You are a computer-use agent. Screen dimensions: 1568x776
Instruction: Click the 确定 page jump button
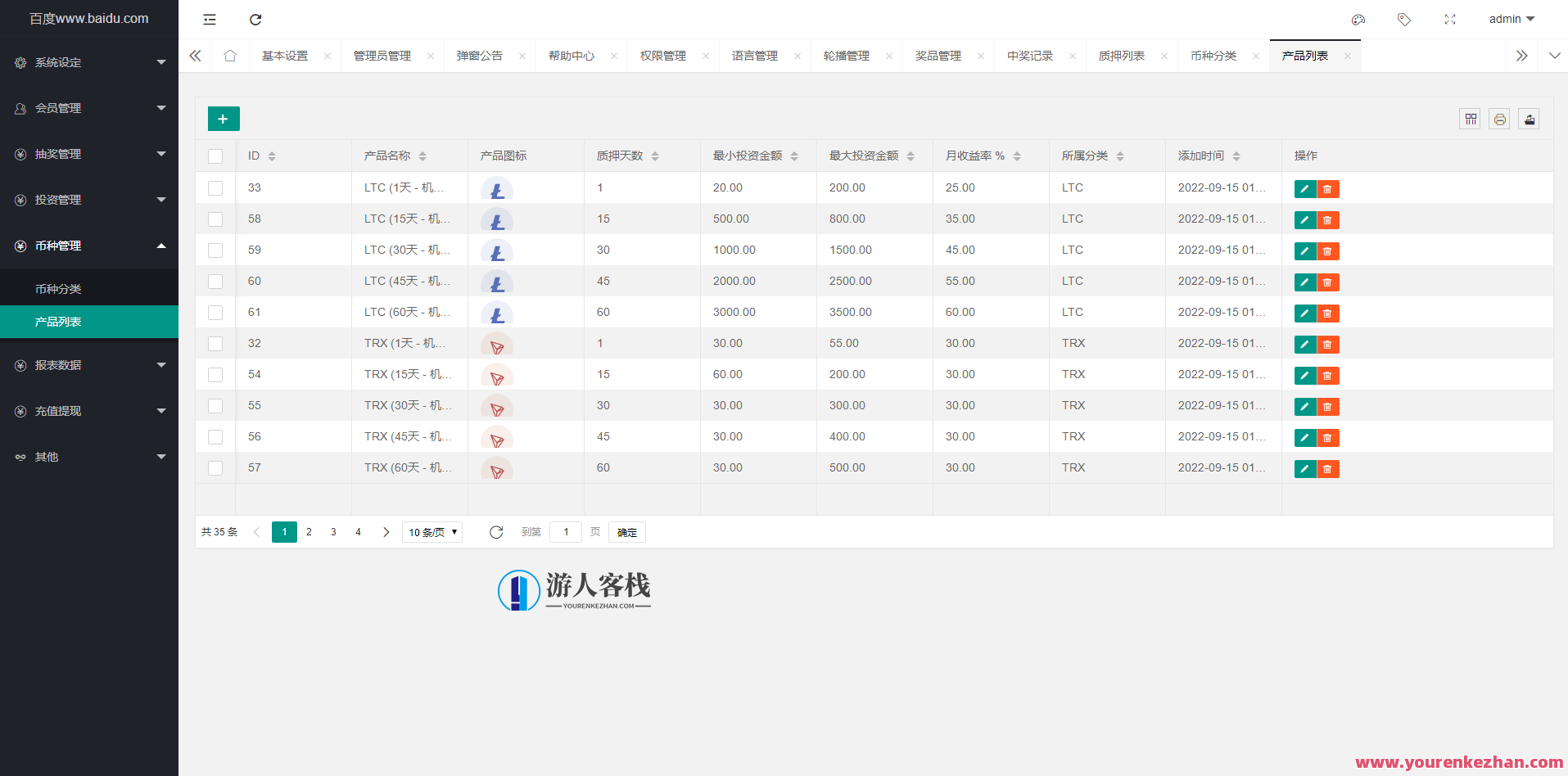coord(626,532)
